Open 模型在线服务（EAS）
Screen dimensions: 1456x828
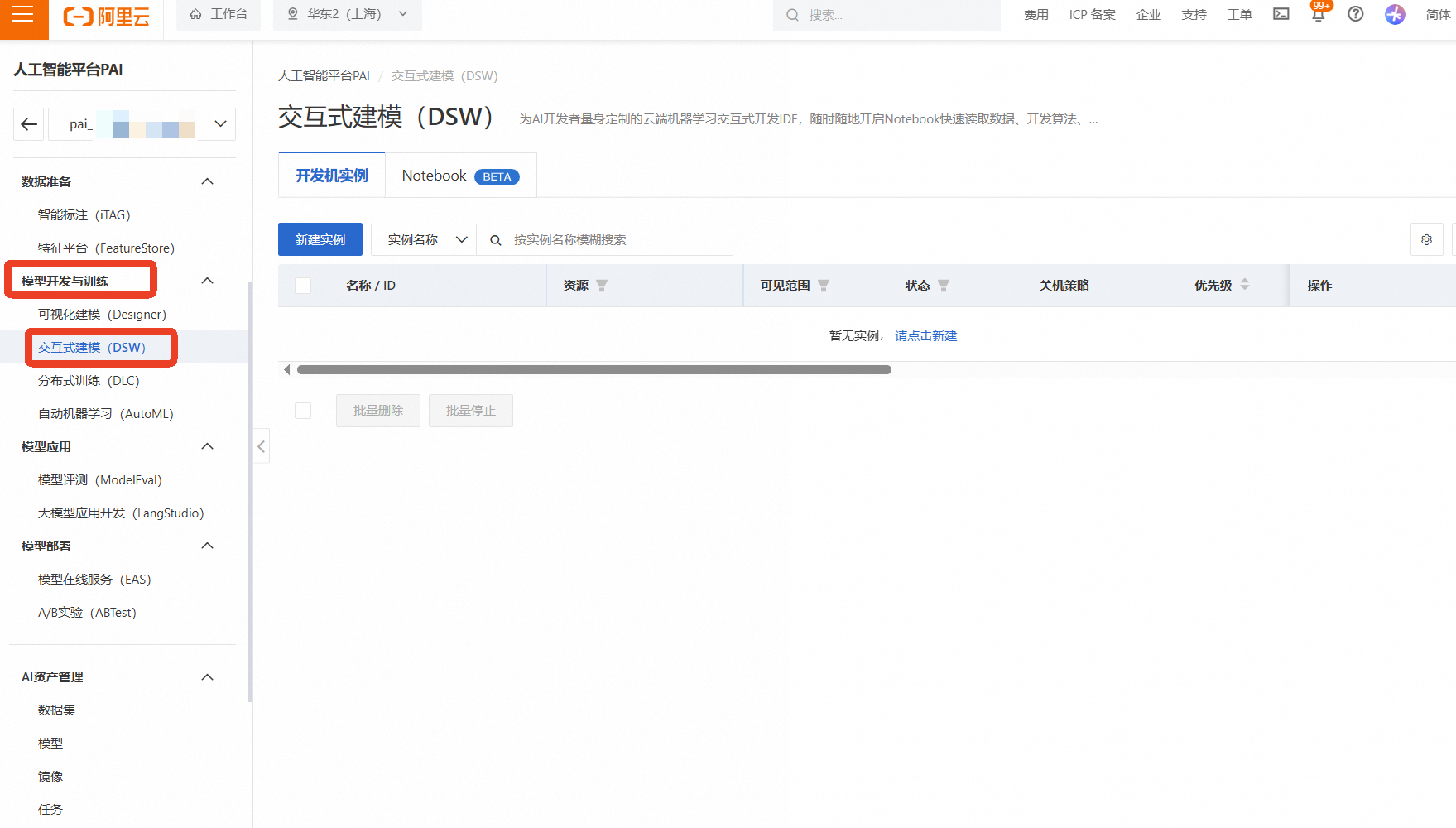tap(95, 580)
